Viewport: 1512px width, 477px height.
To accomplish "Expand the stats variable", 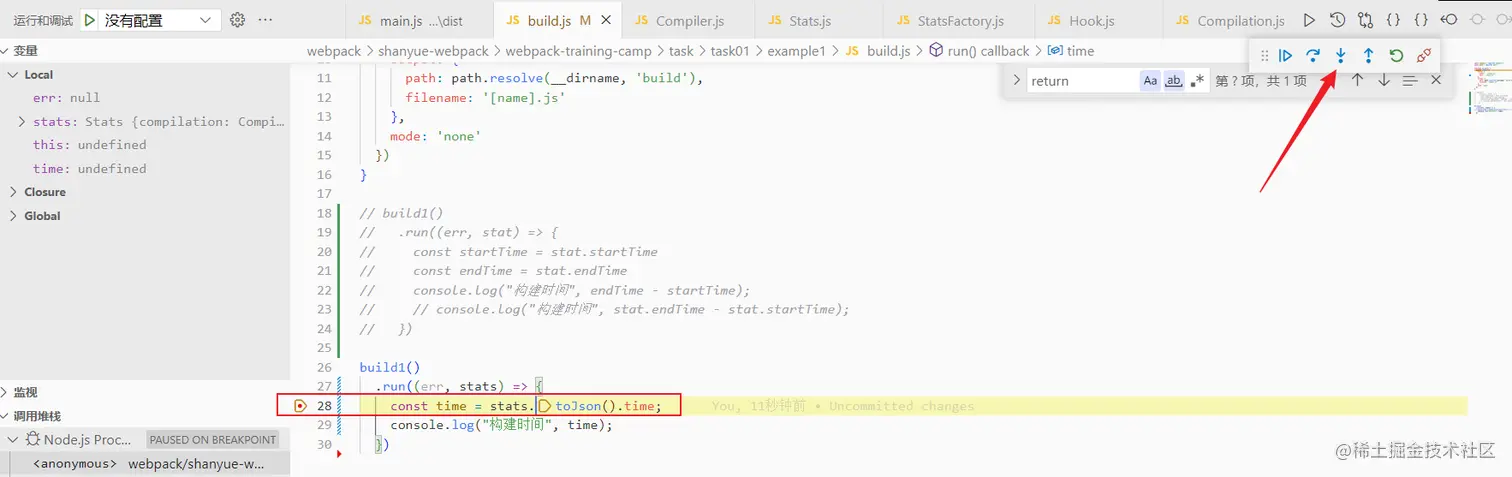I will (x=21, y=122).
